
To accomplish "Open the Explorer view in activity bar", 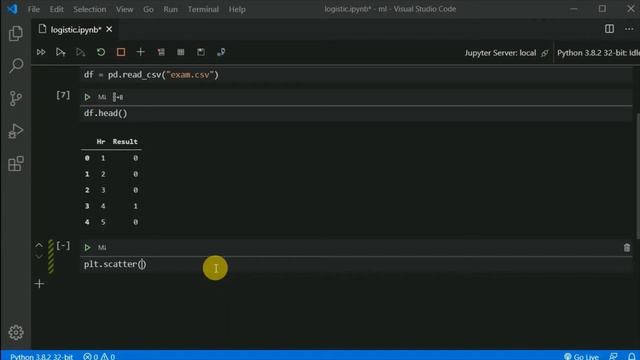I will click(16, 33).
